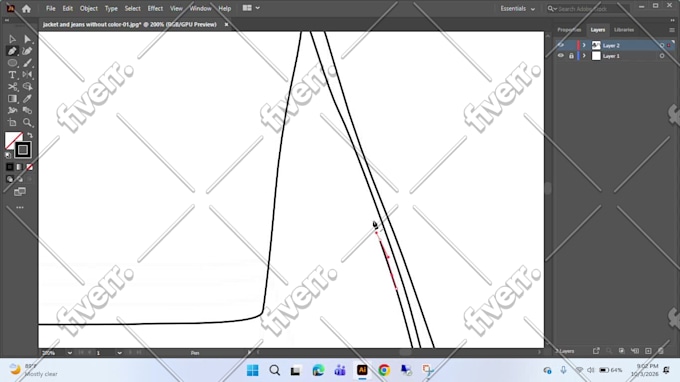Swap fill and stroke colors
Viewport: 680px width, 382px height.
tap(30, 135)
